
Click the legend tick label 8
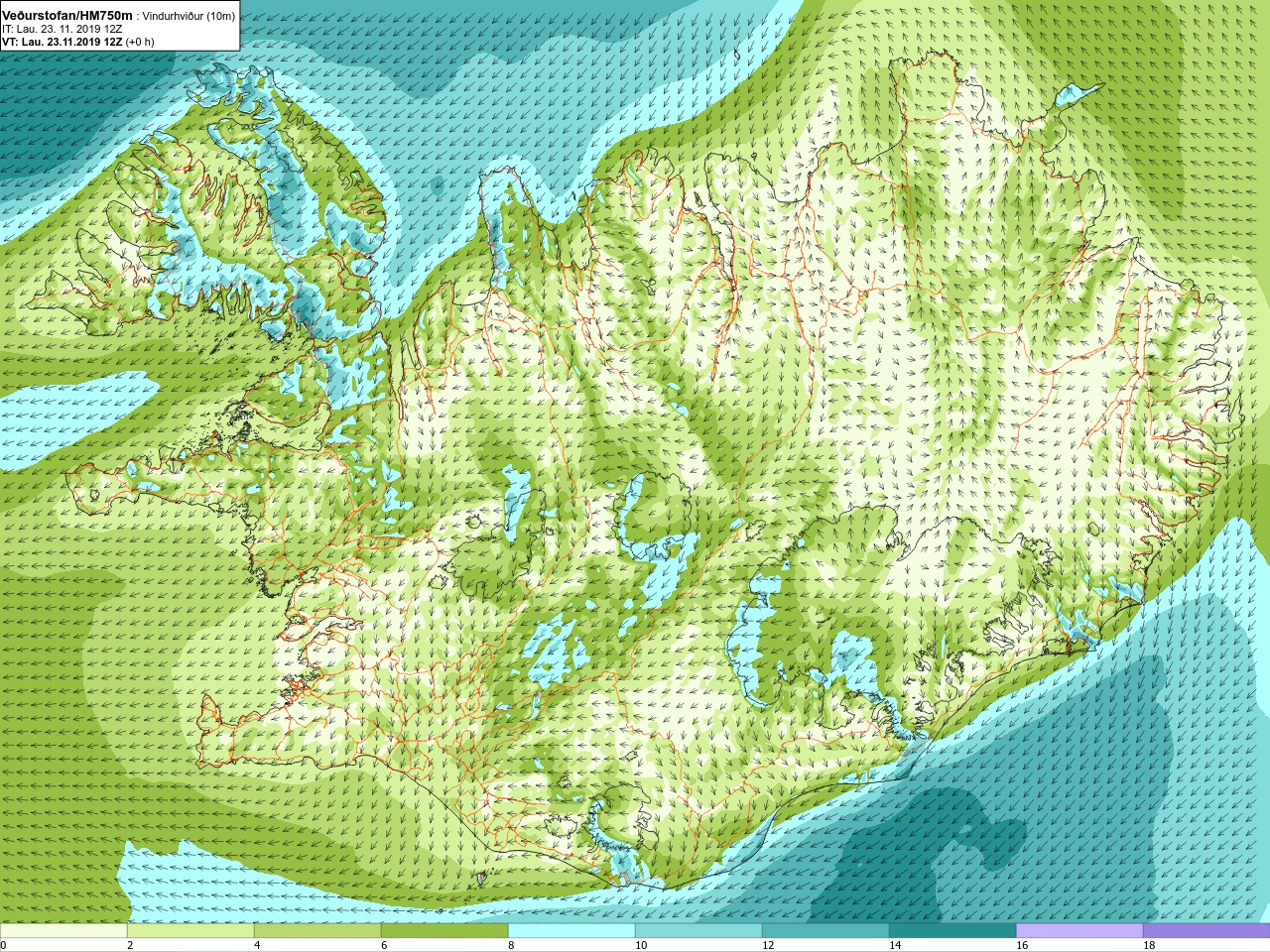tap(511, 945)
